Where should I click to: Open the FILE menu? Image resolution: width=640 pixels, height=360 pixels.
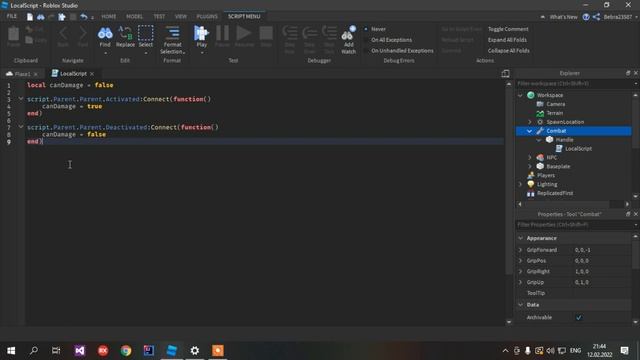pos(12,16)
